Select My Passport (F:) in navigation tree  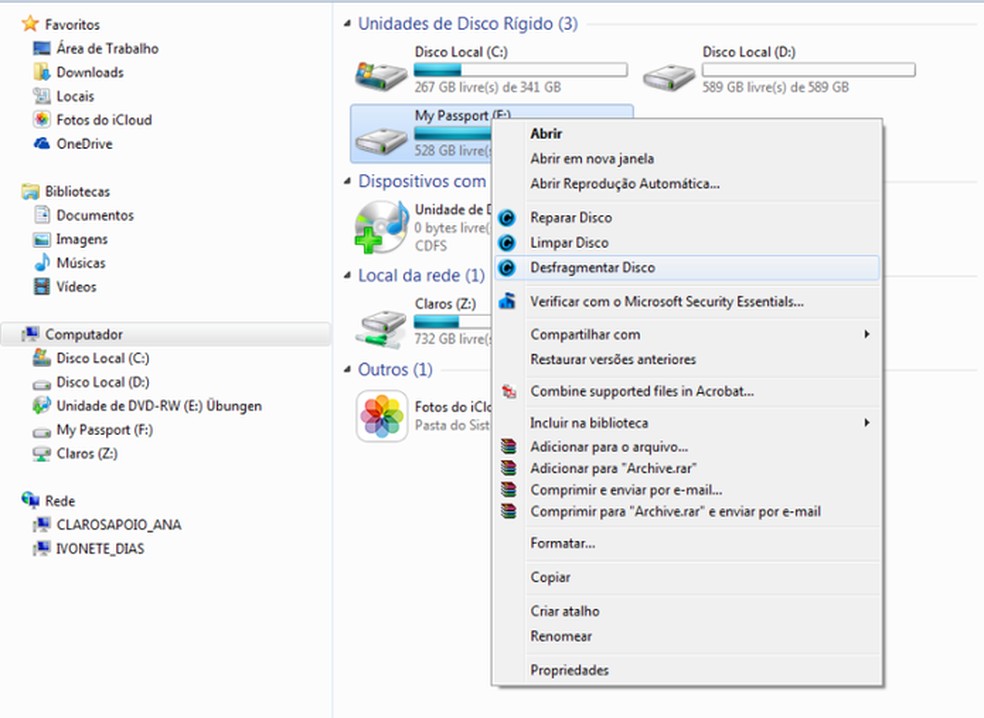105,430
